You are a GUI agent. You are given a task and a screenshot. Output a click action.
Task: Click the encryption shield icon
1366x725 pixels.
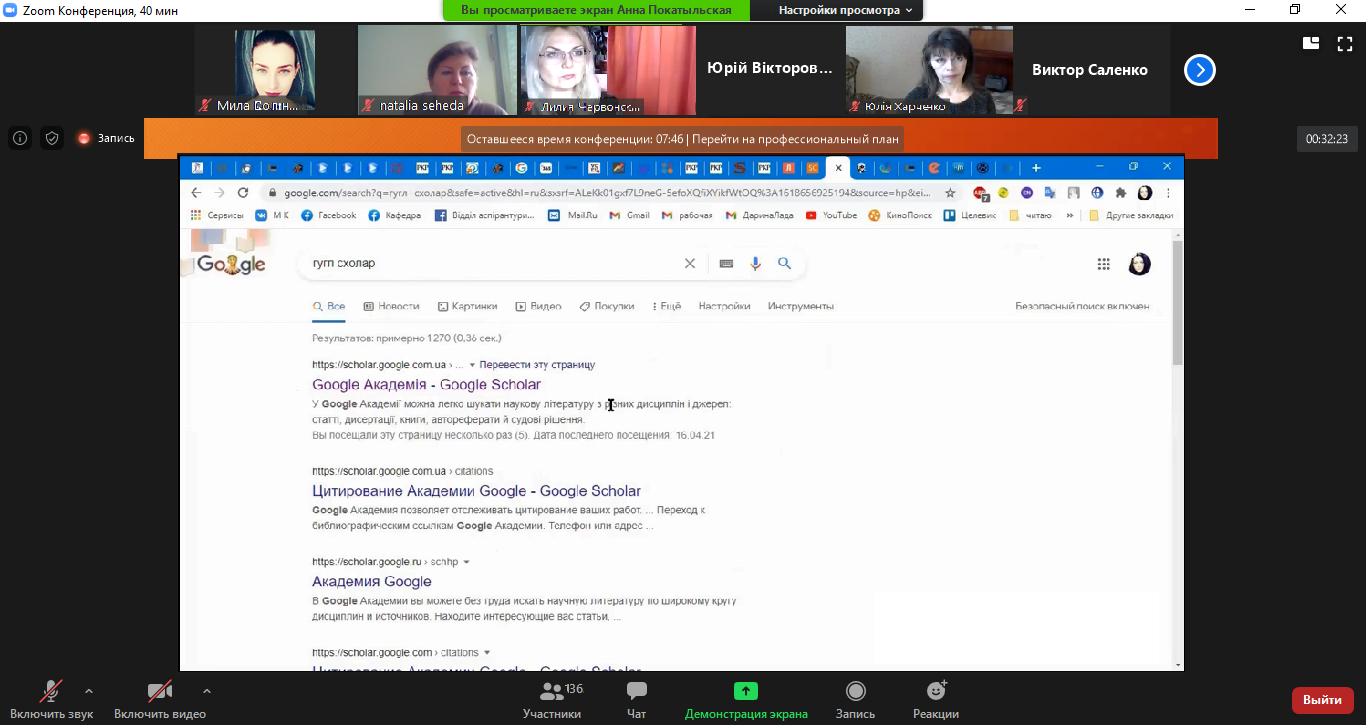pos(52,139)
